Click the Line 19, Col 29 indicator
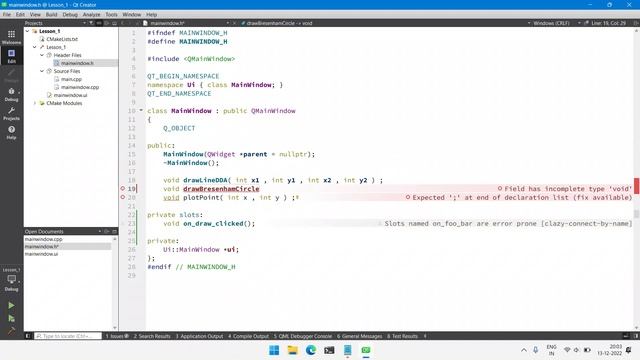Screen dimensions: 640x360 608,23
